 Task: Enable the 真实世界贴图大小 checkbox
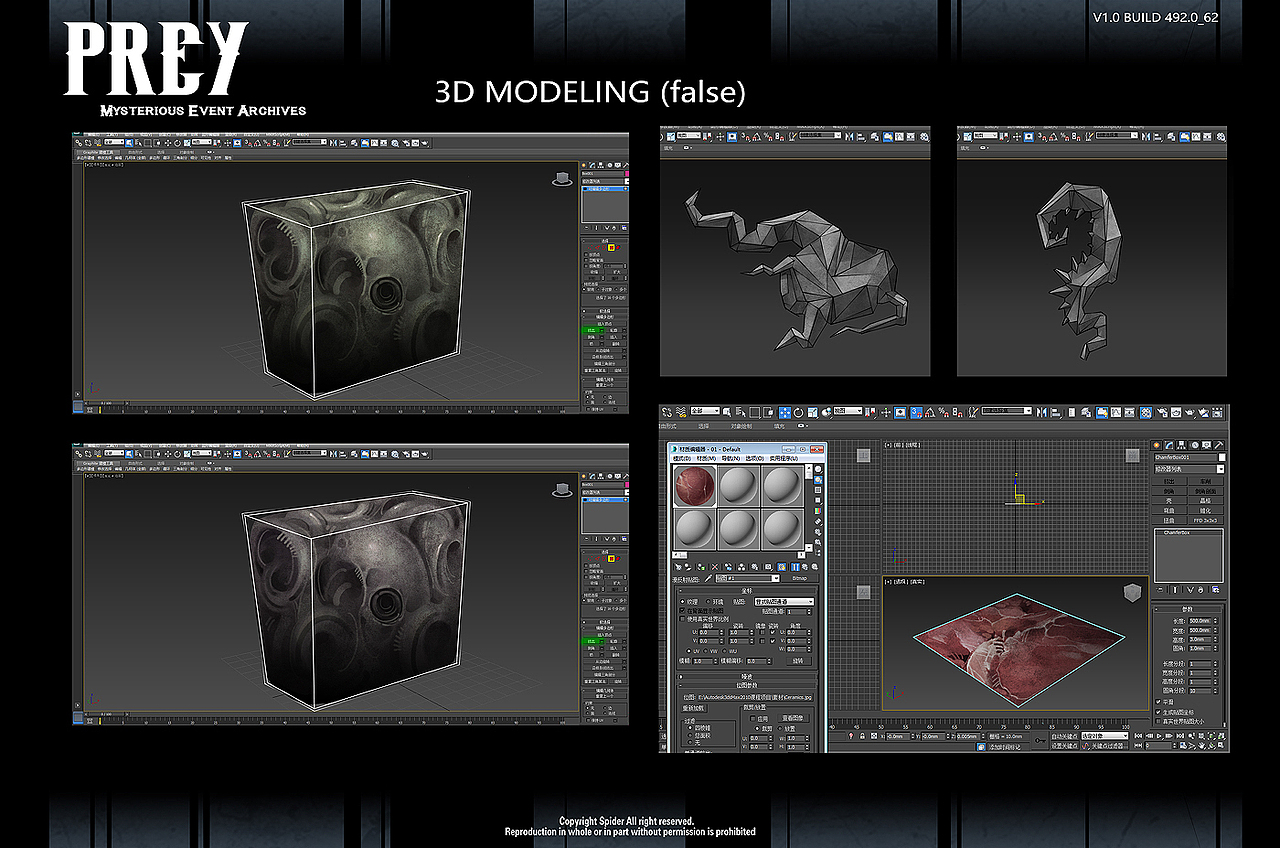[x=1159, y=720]
